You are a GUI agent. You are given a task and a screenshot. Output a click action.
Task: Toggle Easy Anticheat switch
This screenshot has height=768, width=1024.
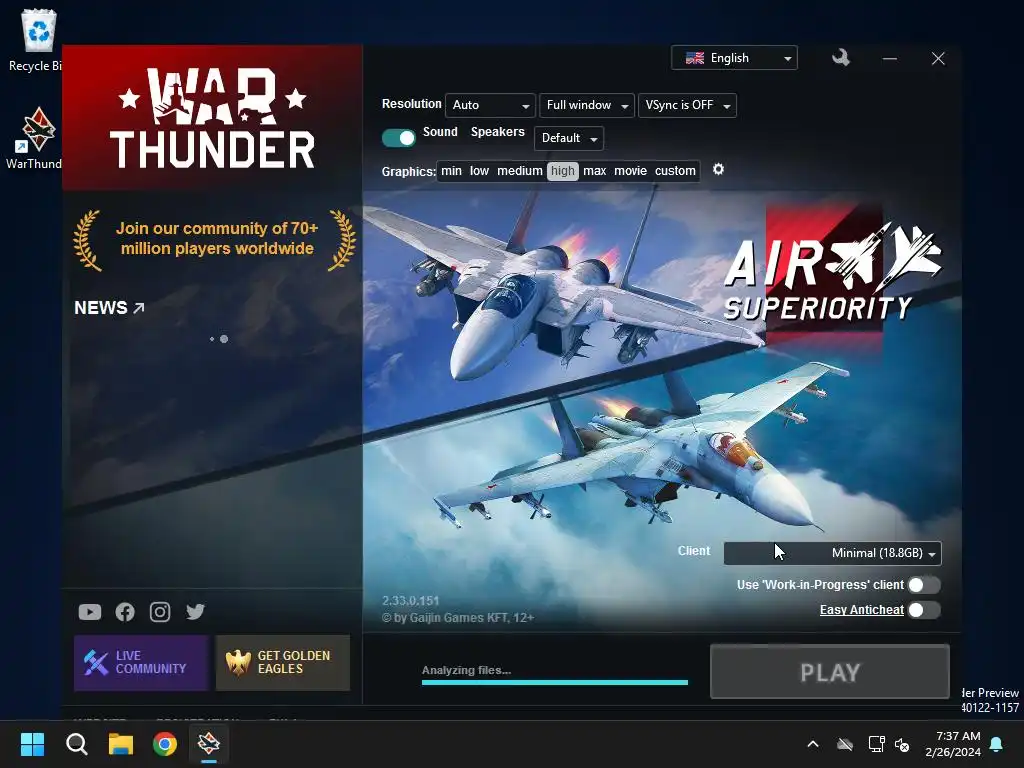(924, 610)
